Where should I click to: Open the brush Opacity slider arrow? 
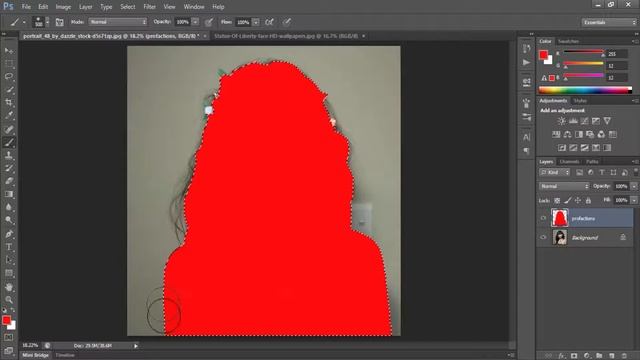(x=196, y=22)
